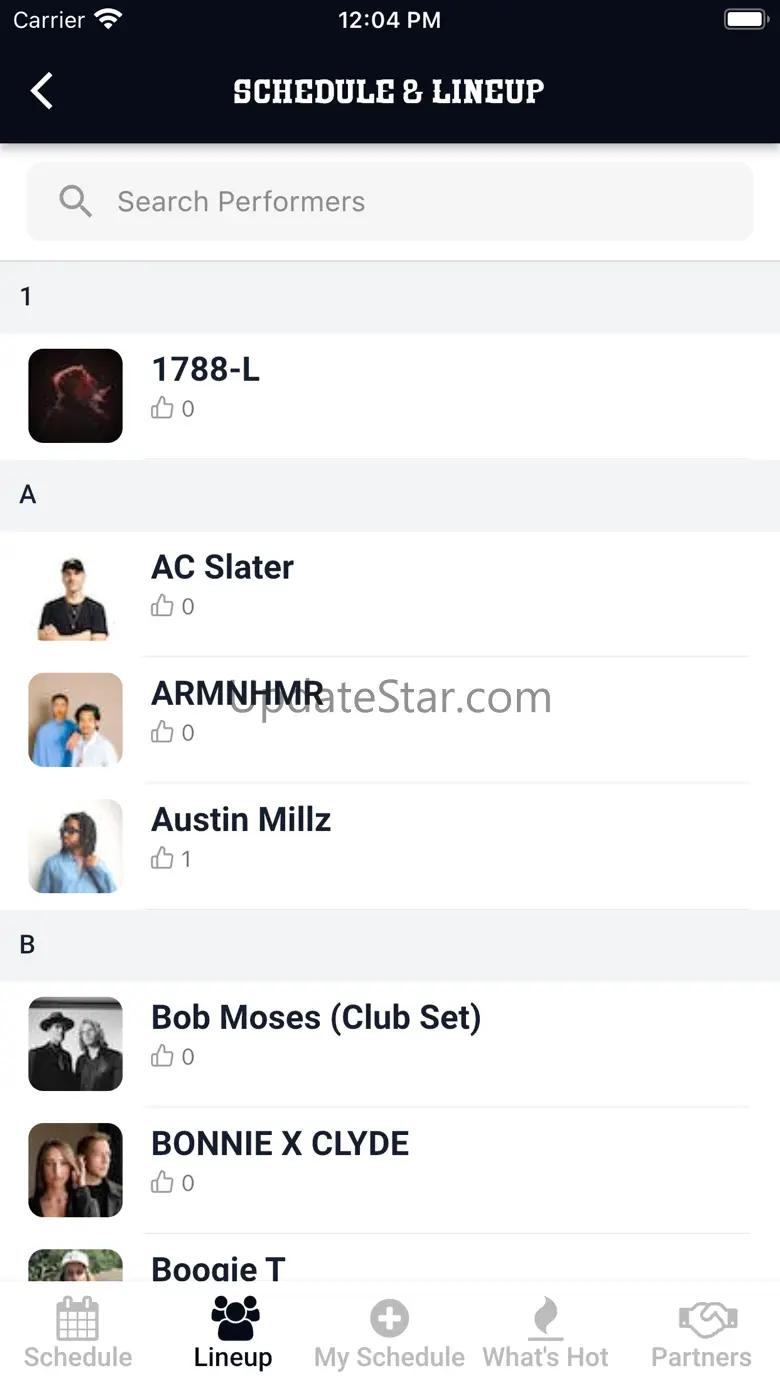Tap thumbs-up under BONNIE X CLYDE
This screenshot has width=780, height=1387.
pyautogui.click(x=162, y=1182)
